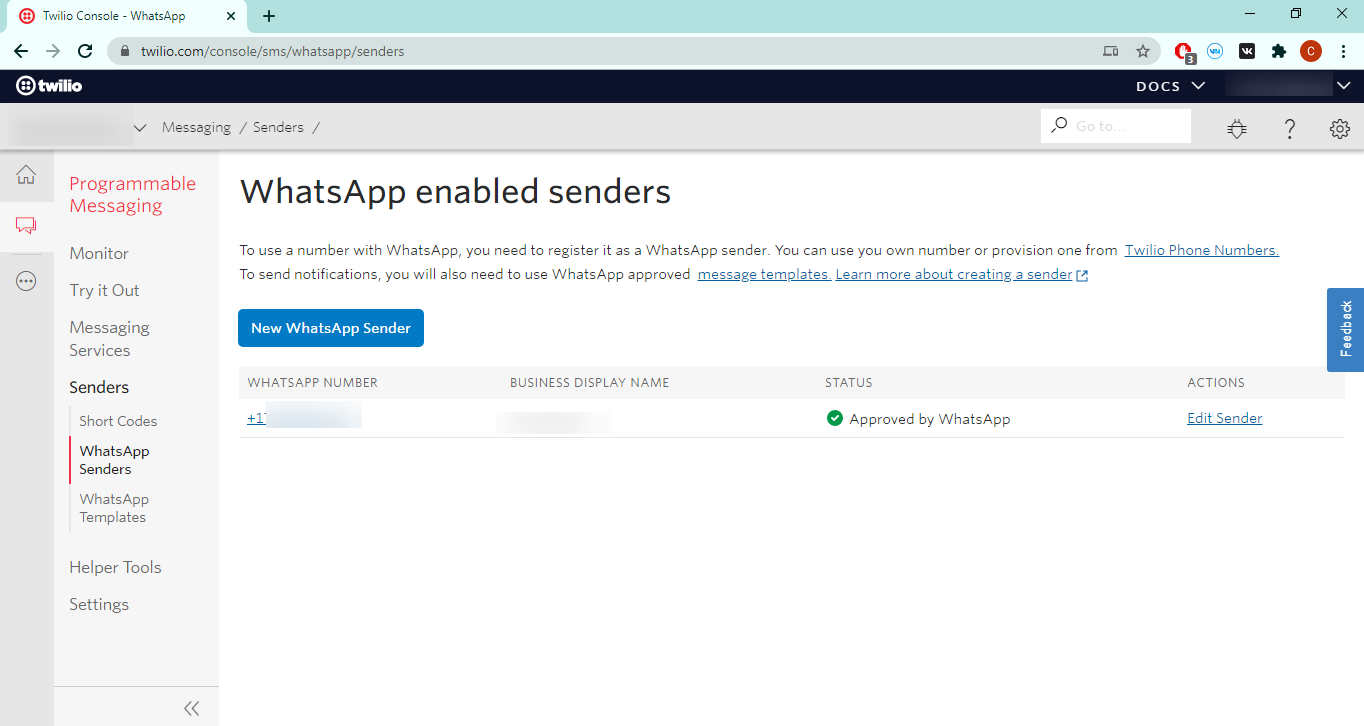This screenshot has height=726, width=1364.
Task: Select Senders in the sidebar
Action: (x=99, y=387)
